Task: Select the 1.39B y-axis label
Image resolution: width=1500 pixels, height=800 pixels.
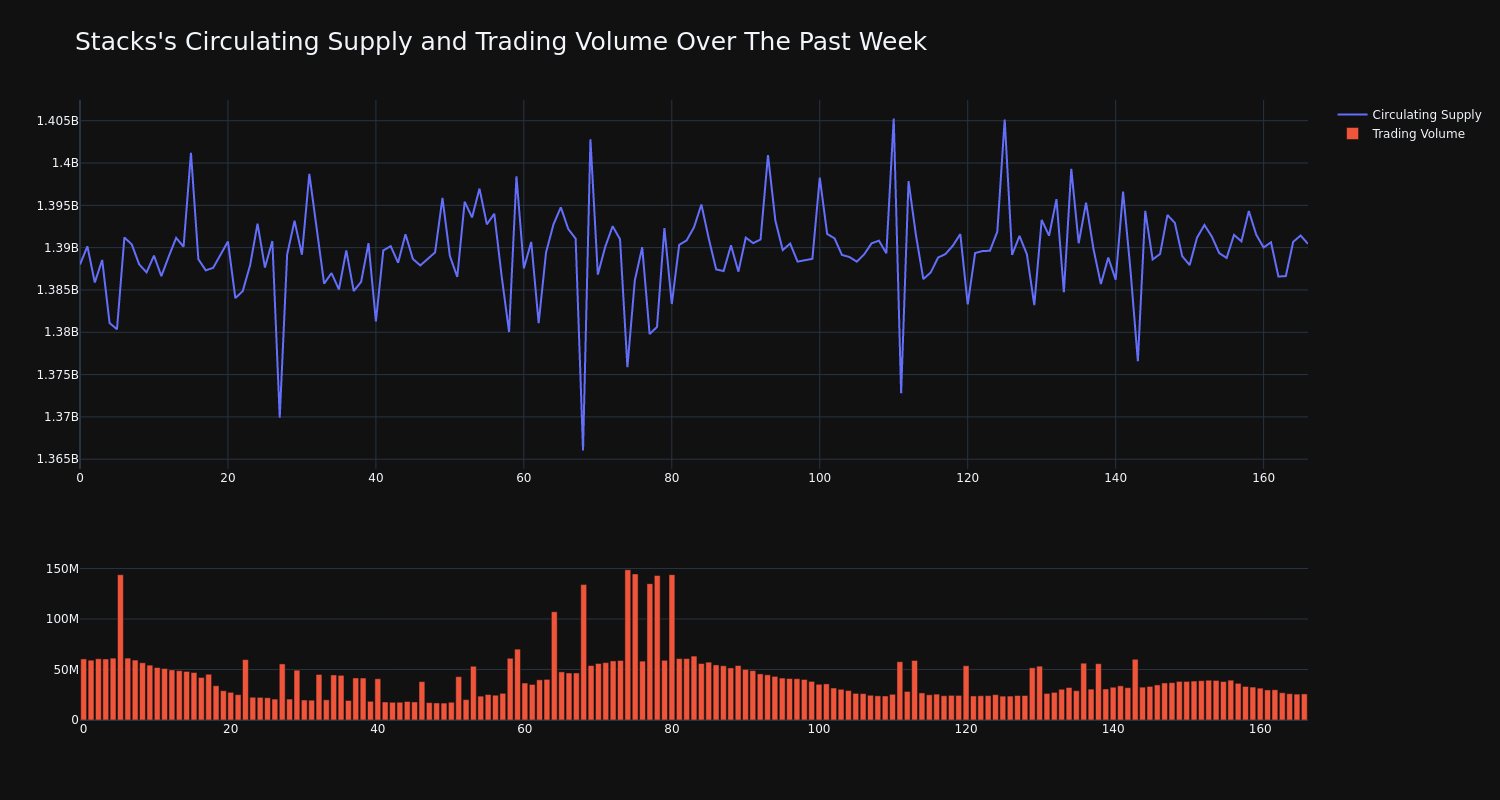Action: (60, 248)
